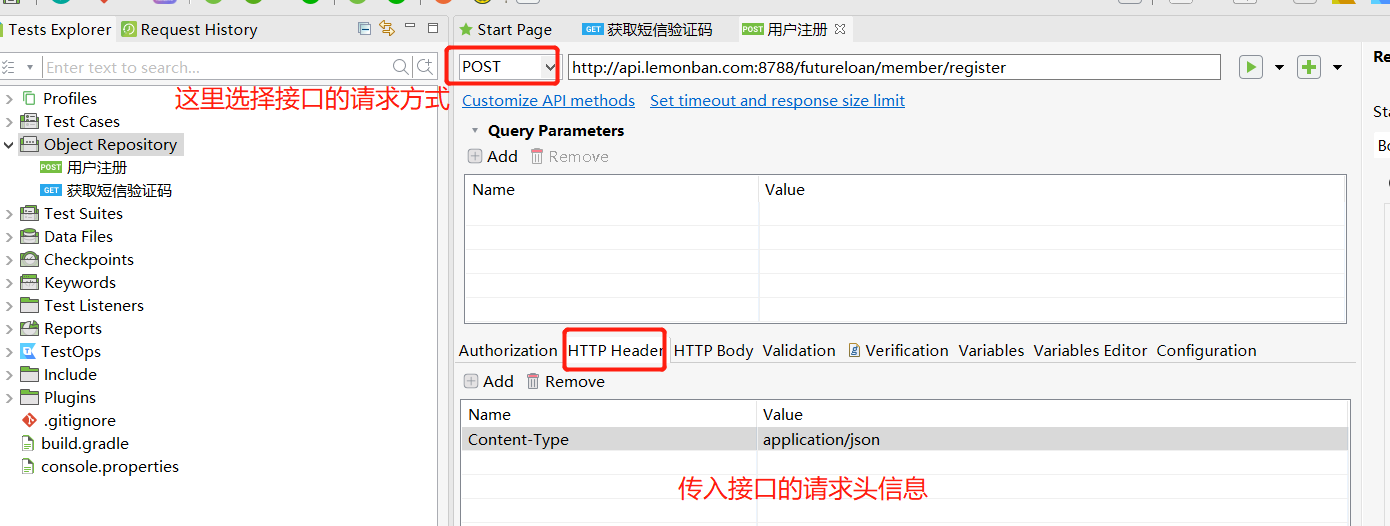Open Set timeout and response size limit link
Screen dimensions: 1390x526
tap(777, 101)
